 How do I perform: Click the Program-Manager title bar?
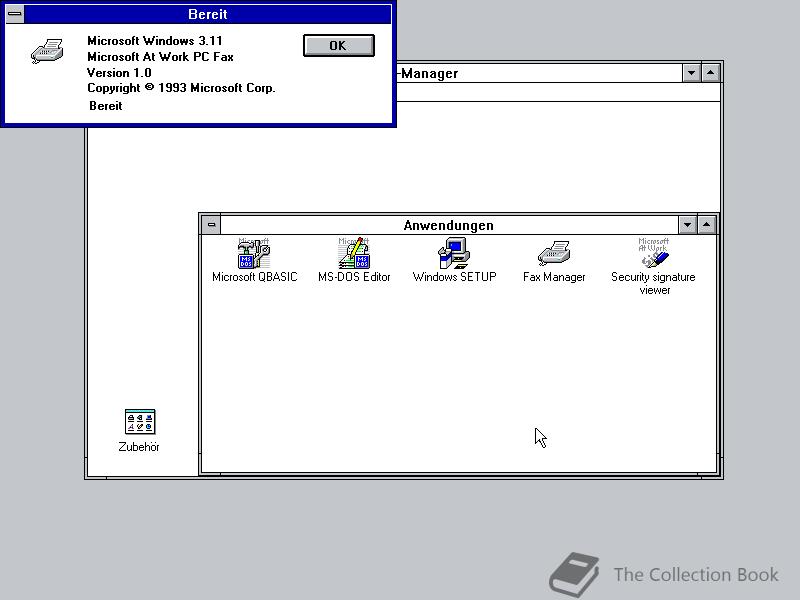click(x=539, y=73)
